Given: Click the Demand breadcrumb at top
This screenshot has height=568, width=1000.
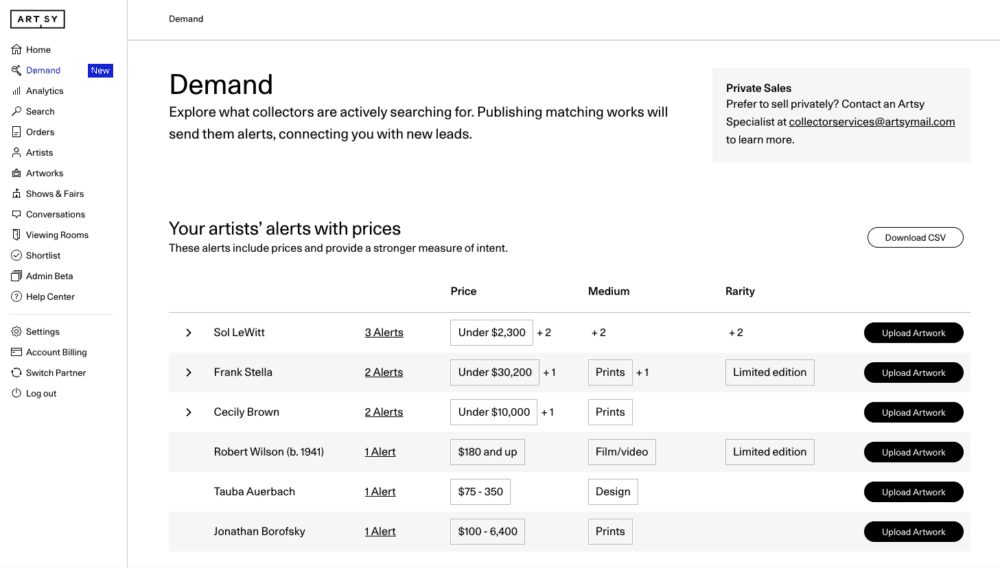Looking at the screenshot, I should (186, 18).
